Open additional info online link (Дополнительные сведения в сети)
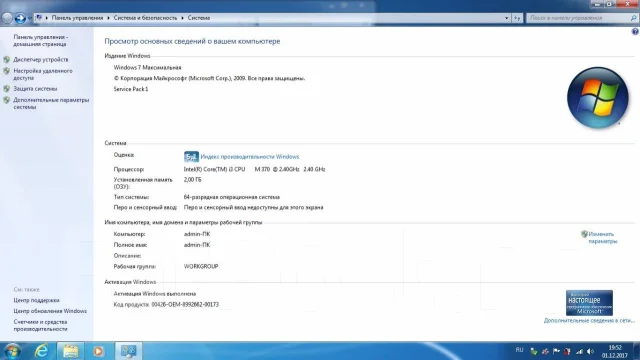The height and width of the screenshot is (360, 640). pyautogui.click(x=589, y=321)
